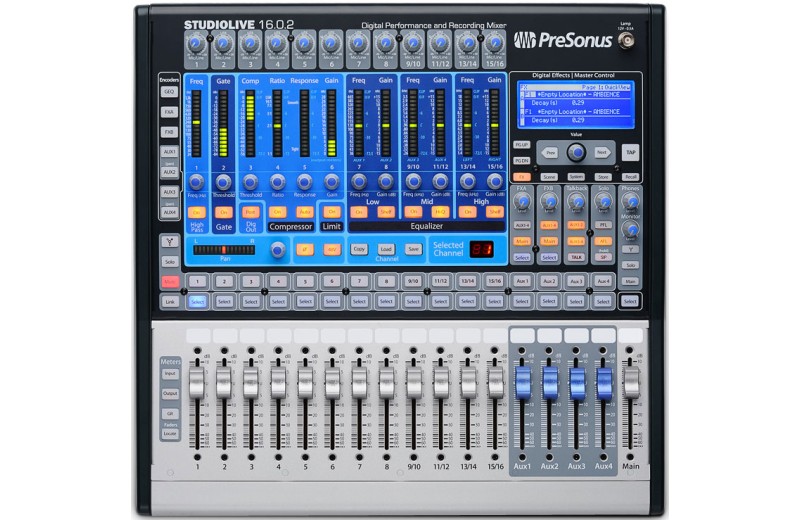Enable the PFL solo button
Screen dimensions: 800x520
pos(603,225)
